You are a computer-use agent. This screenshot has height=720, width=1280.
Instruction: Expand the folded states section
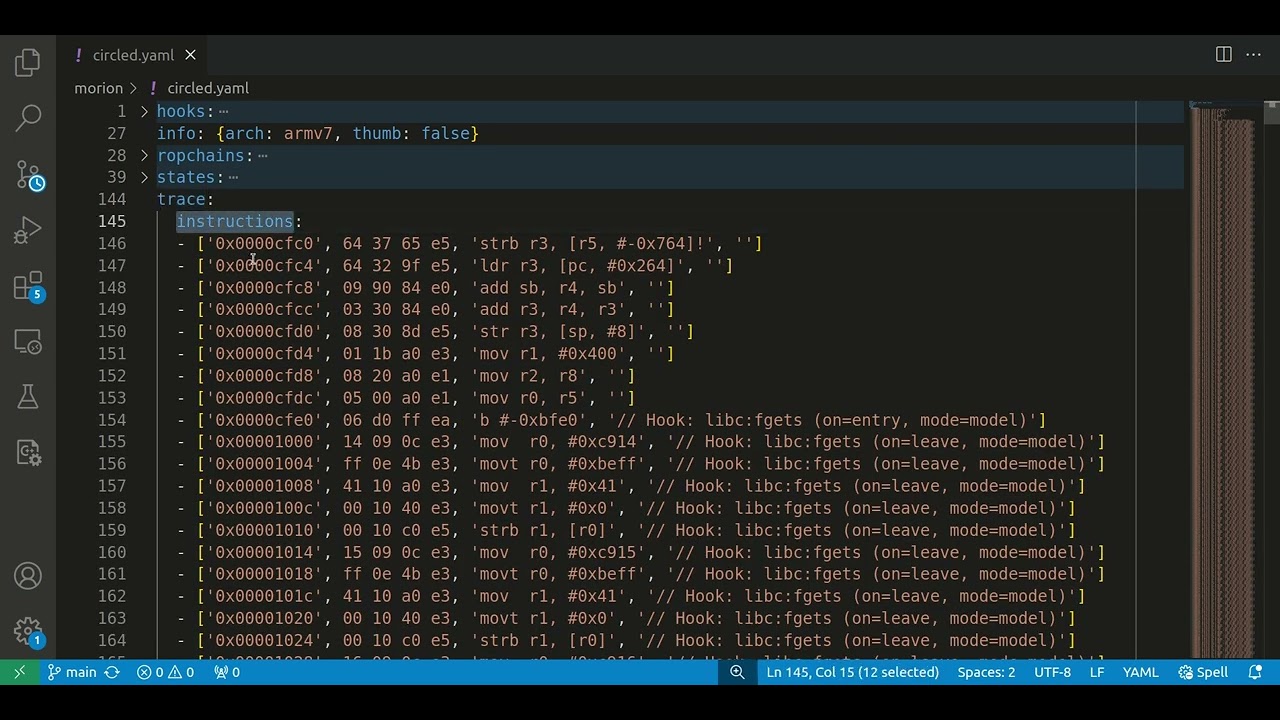144,177
